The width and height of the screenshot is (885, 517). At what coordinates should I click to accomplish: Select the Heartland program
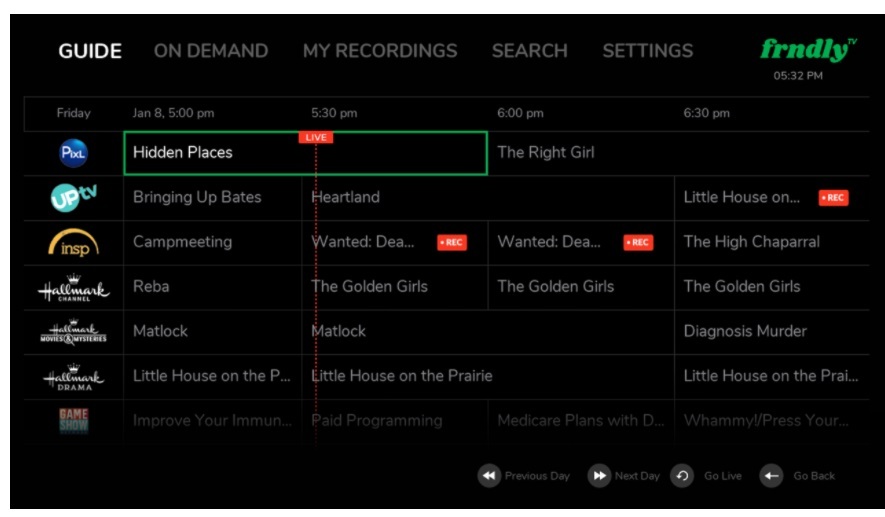(488, 198)
